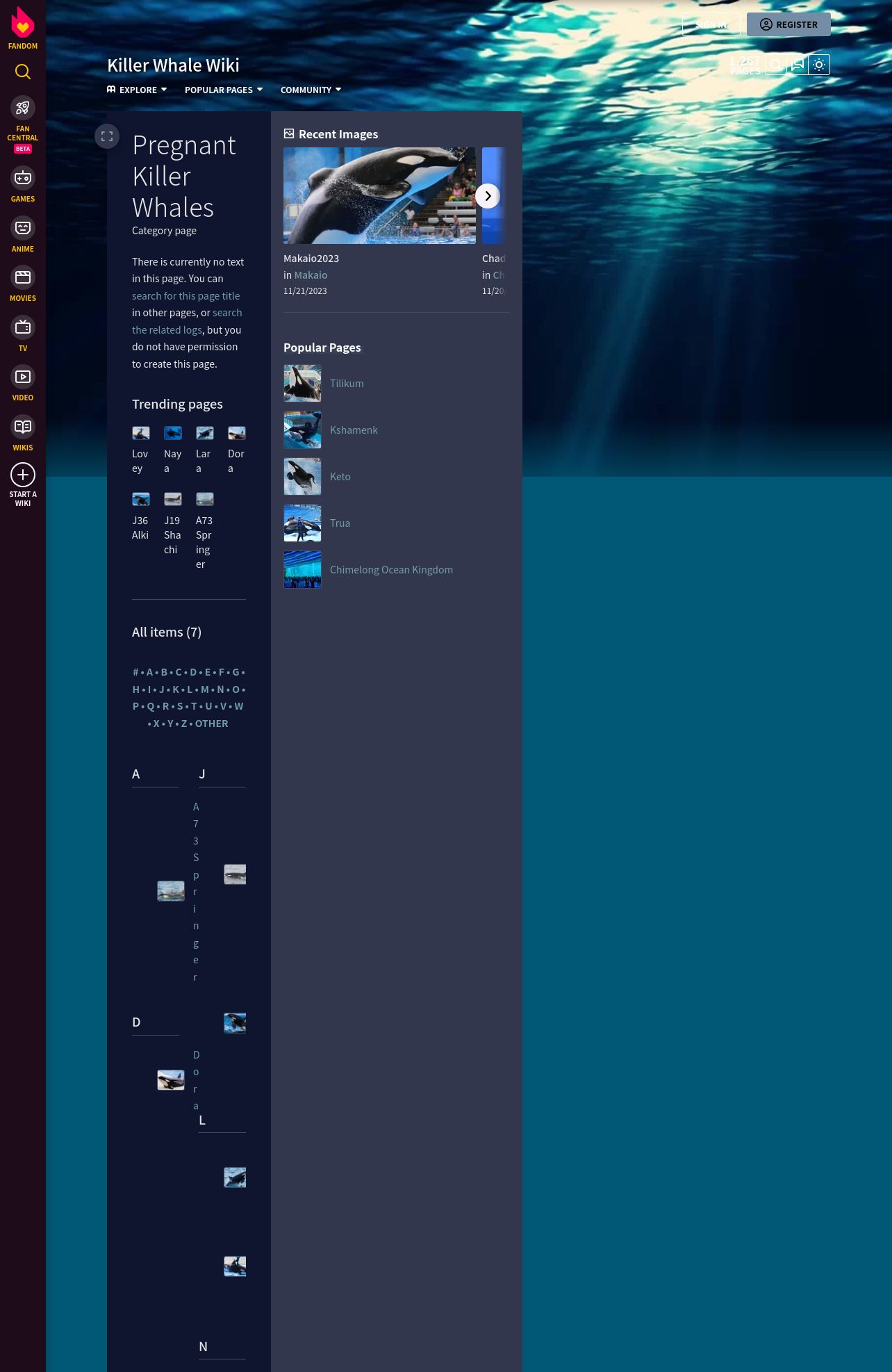Select OTHER in the alphabet index
This screenshot has height=1372, width=892.
click(x=212, y=724)
